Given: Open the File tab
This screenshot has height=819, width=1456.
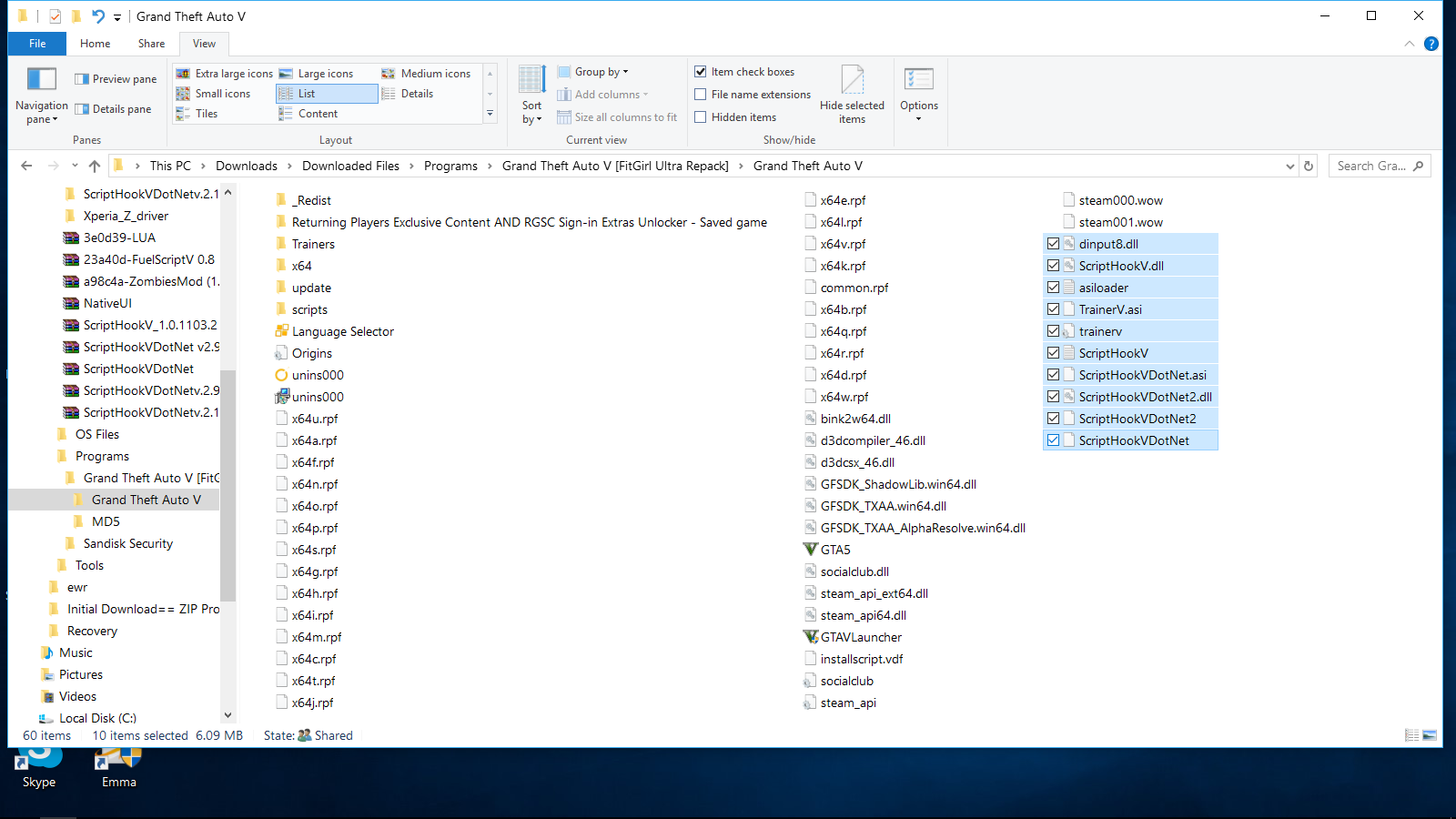Looking at the screenshot, I should (37, 44).
